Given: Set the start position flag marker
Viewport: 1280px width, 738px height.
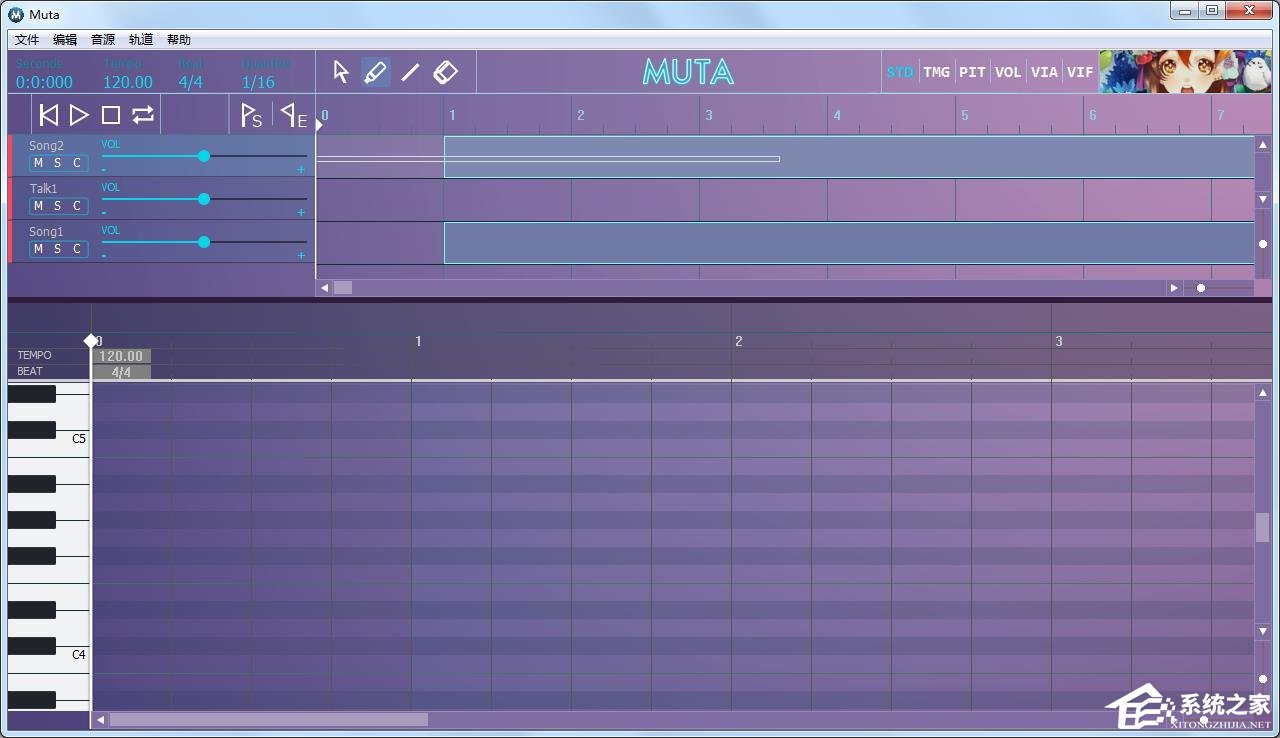Looking at the screenshot, I should pyautogui.click(x=251, y=115).
